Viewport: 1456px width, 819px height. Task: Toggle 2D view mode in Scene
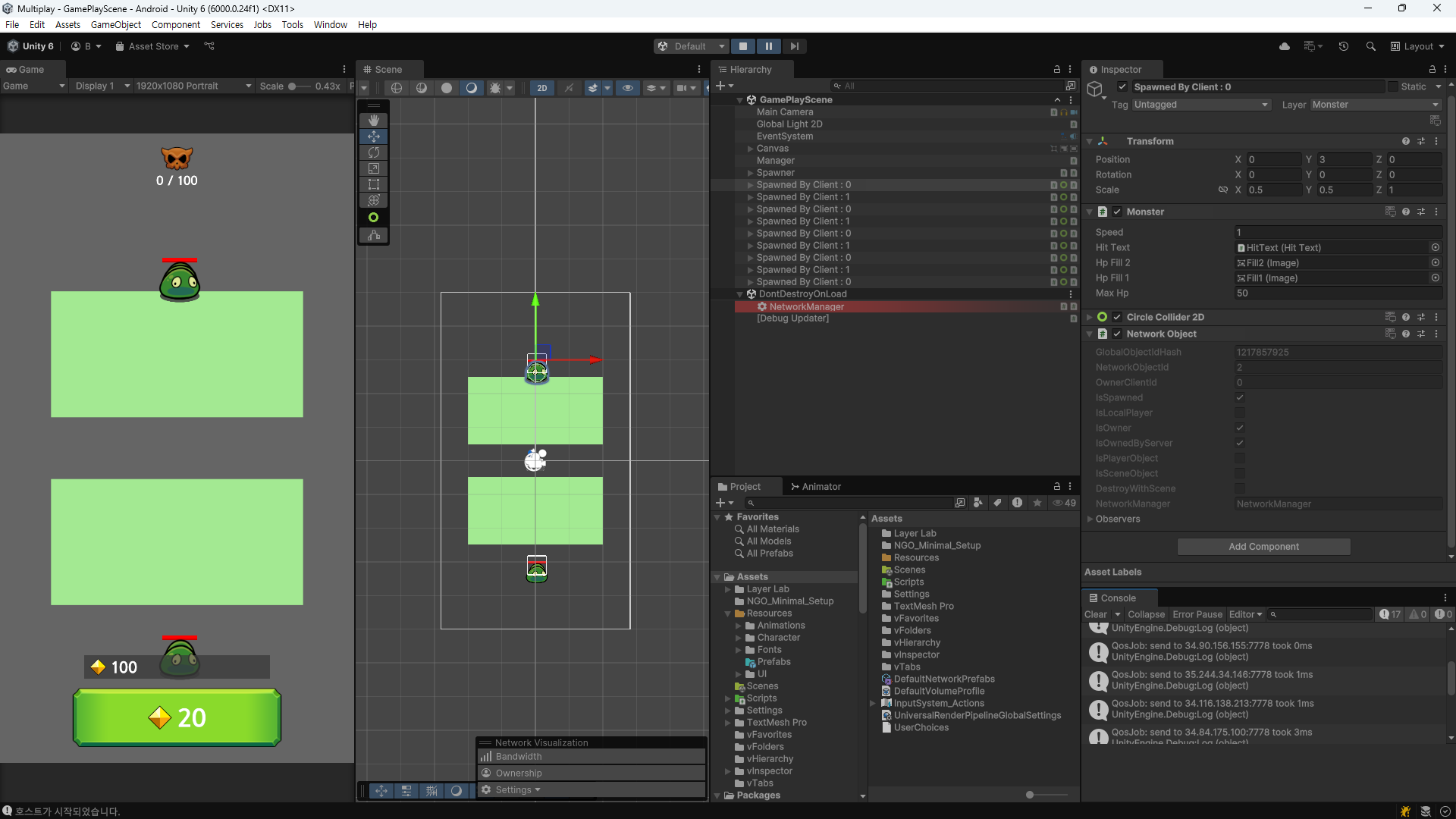(542, 88)
